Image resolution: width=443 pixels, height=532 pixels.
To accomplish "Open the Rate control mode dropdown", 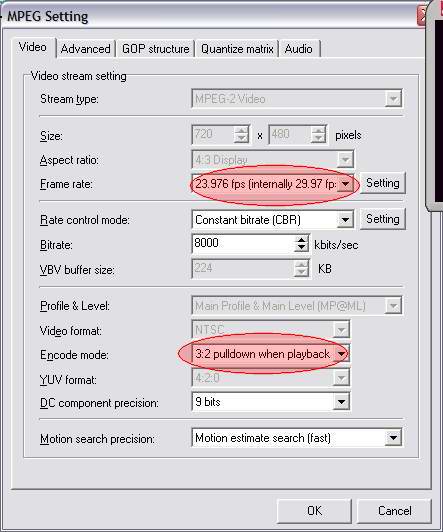I will (x=345, y=220).
